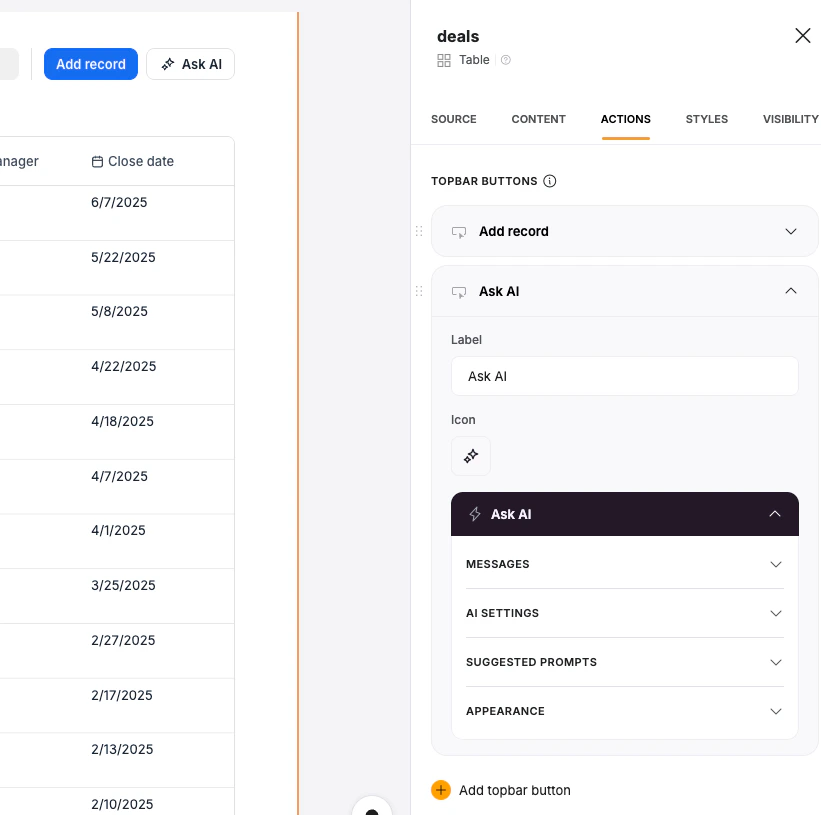The width and height of the screenshot is (821, 815).
Task: Collapse the dark Ask AI action header
Action: point(774,514)
